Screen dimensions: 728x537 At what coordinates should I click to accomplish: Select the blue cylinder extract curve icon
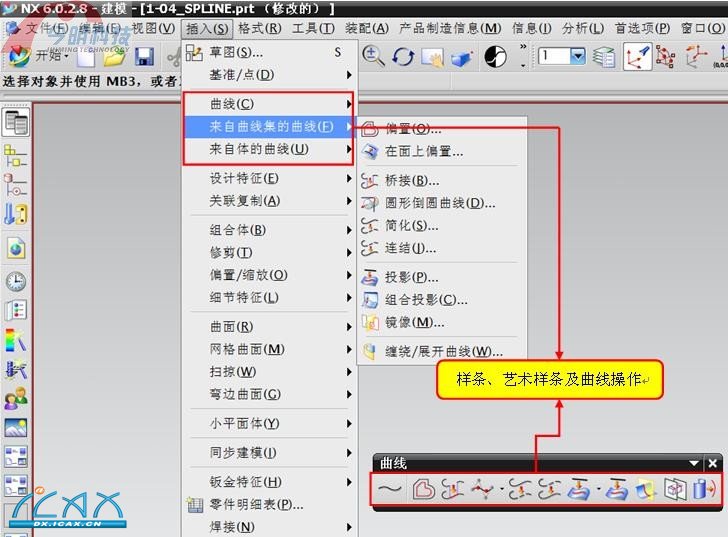coord(704,489)
